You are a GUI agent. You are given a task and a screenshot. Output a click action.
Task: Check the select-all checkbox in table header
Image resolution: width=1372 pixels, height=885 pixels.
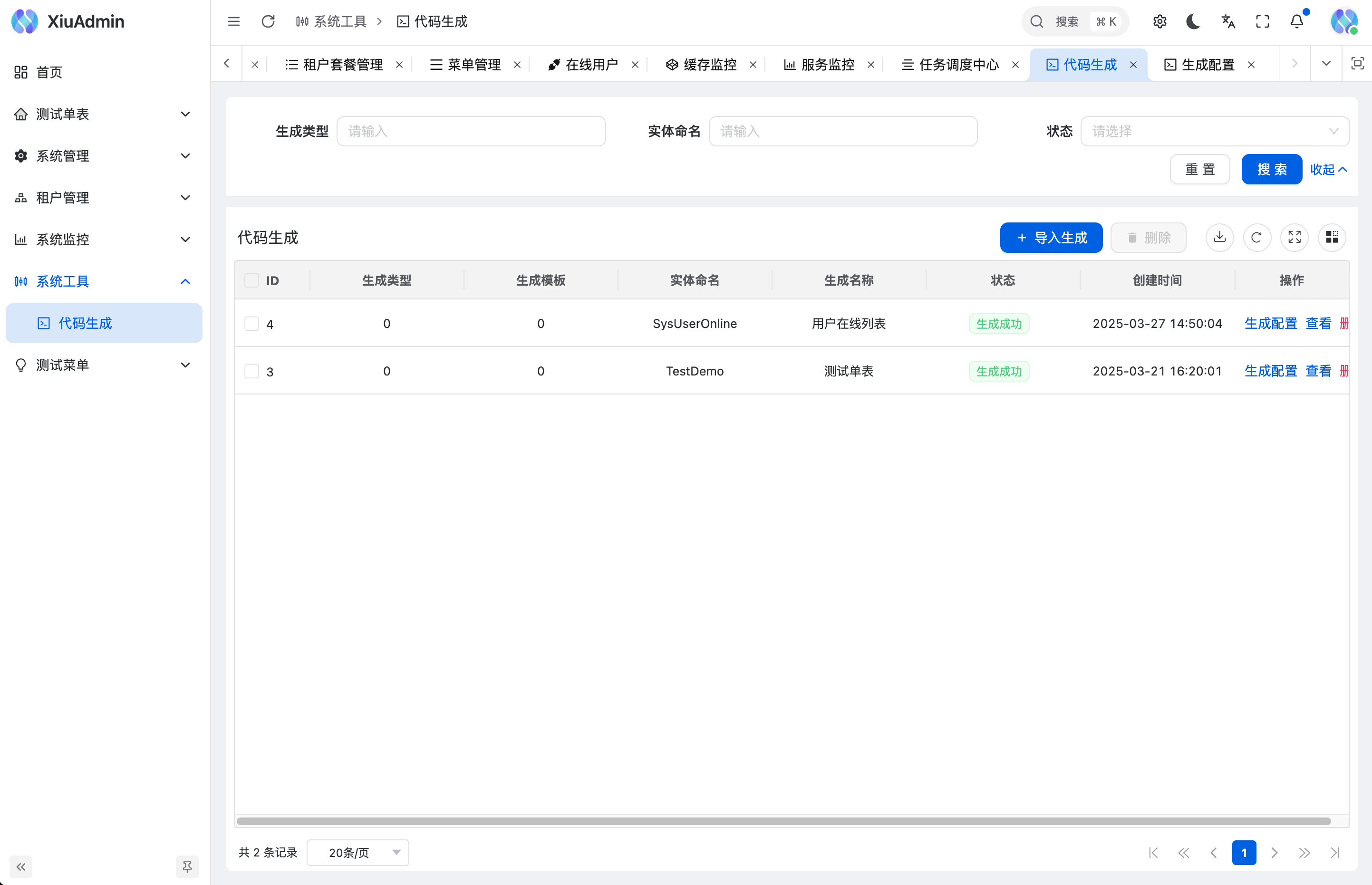pos(252,280)
